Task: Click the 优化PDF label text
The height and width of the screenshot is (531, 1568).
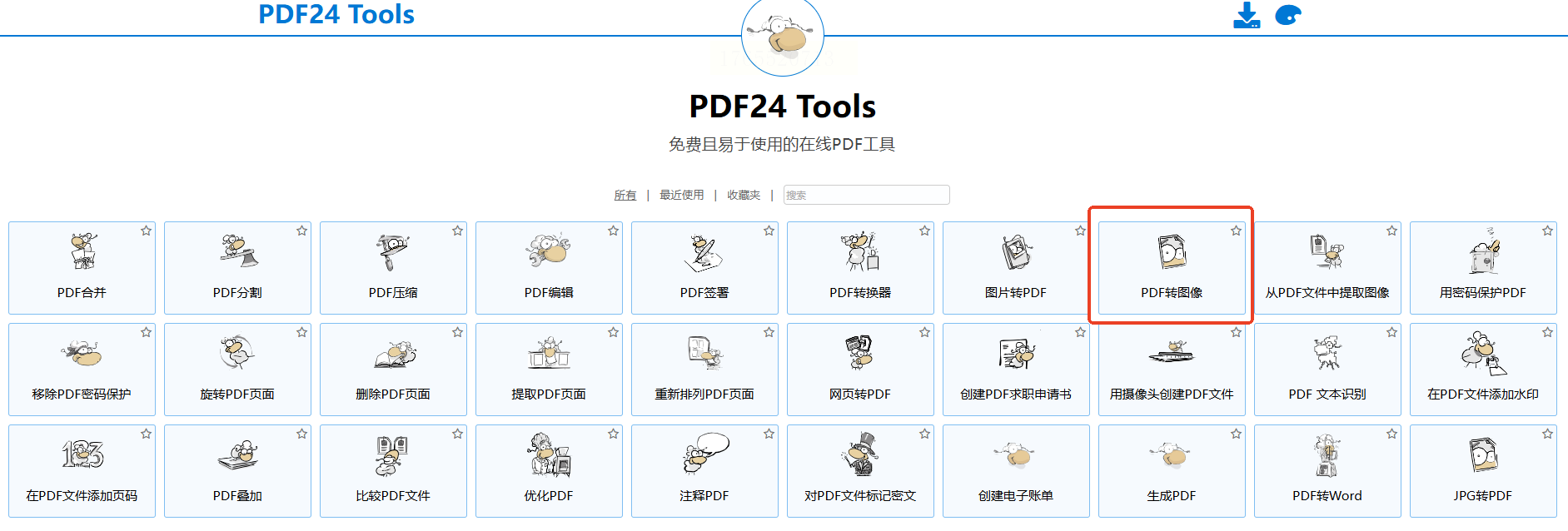Action: click(549, 496)
